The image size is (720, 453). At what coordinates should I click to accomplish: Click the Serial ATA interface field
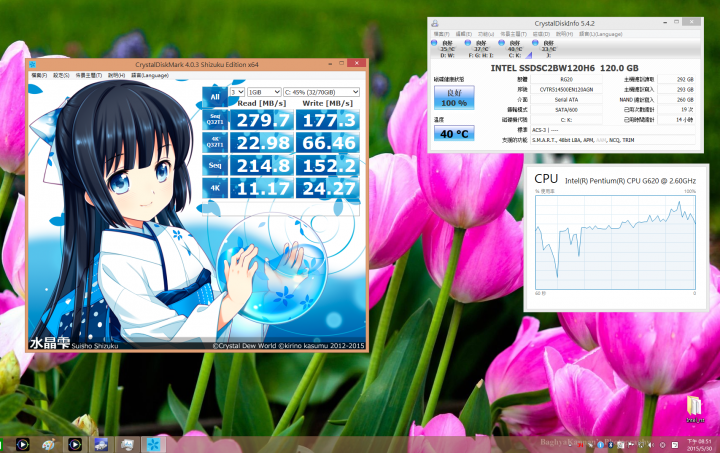[566, 100]
